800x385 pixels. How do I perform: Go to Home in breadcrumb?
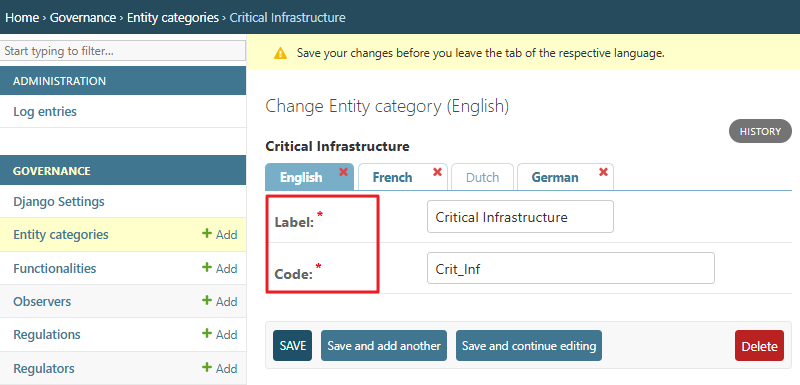click(x=22, y=18)
